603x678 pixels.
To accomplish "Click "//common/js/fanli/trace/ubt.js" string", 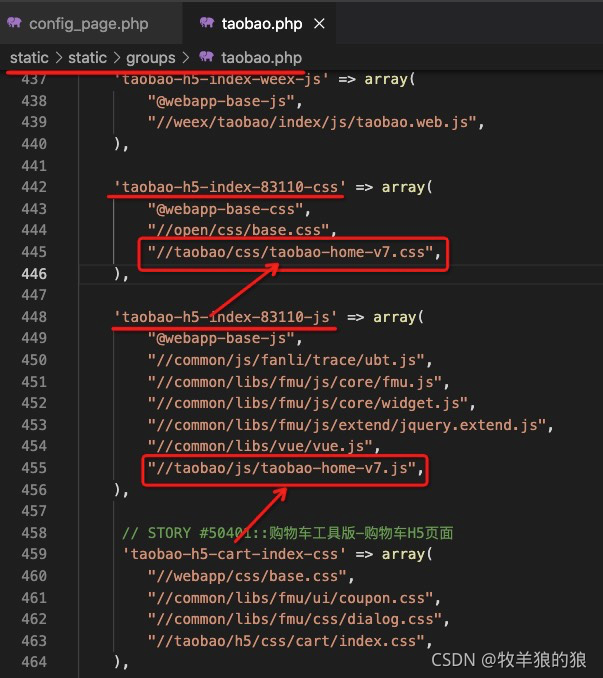I will pyautogui.click(x=286, y=360).
